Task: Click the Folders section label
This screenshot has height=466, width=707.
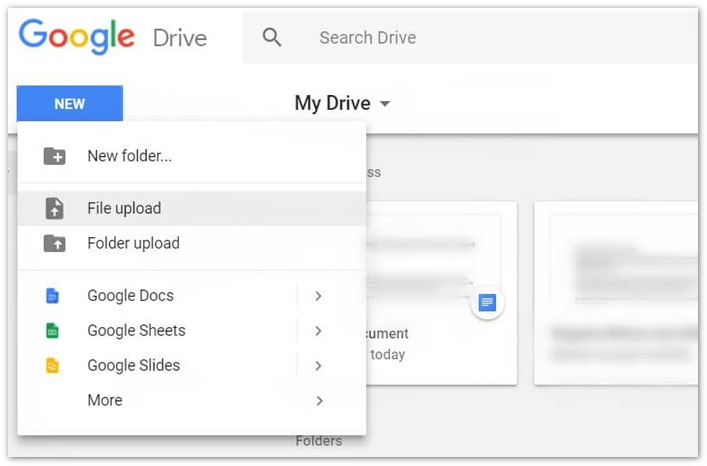Action: [x=319, y=440]
